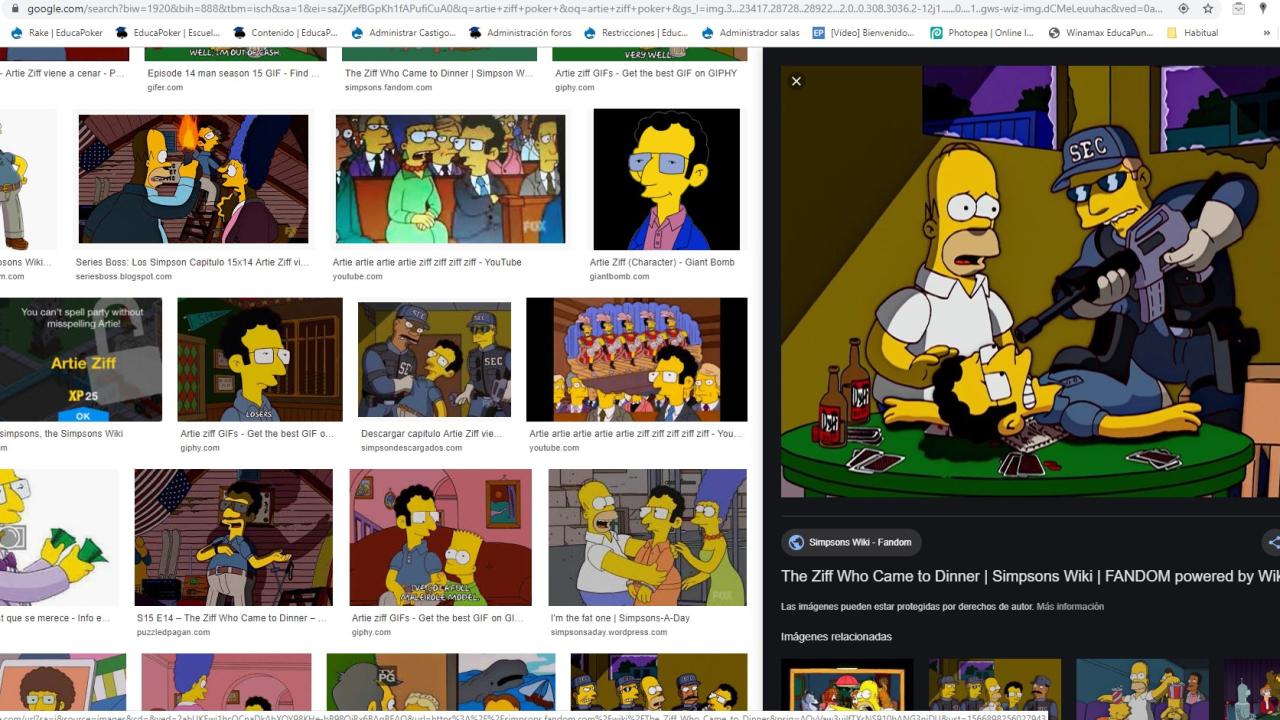Click Winamax globe favicon
This screenshot has width=1280, height=720.
[1054, 32]
